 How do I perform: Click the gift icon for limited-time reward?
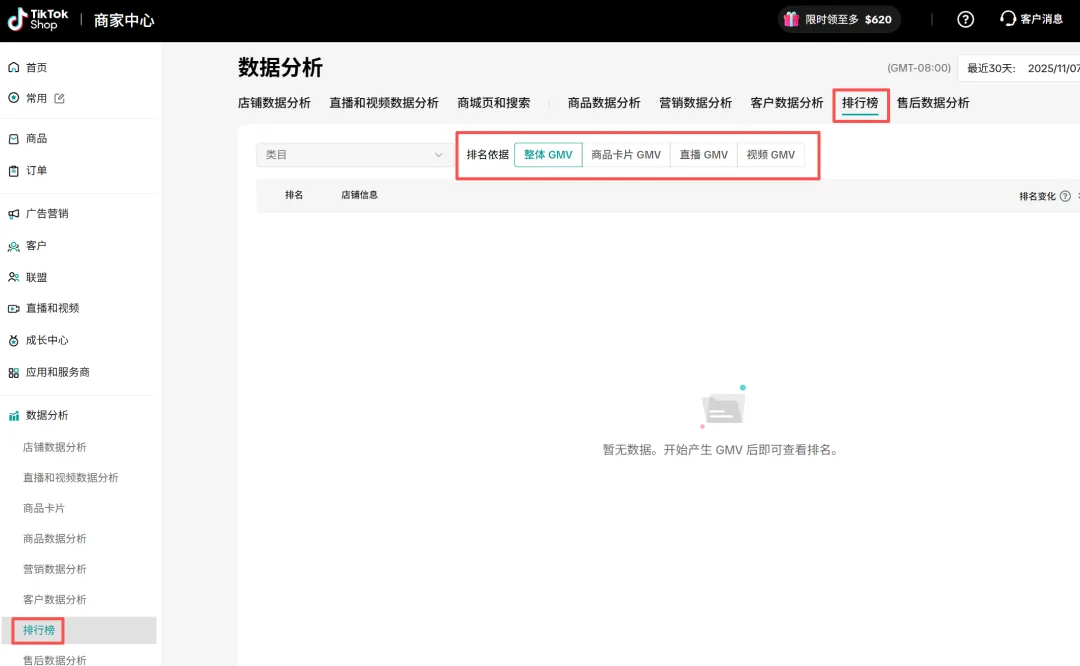coord(791,19)
